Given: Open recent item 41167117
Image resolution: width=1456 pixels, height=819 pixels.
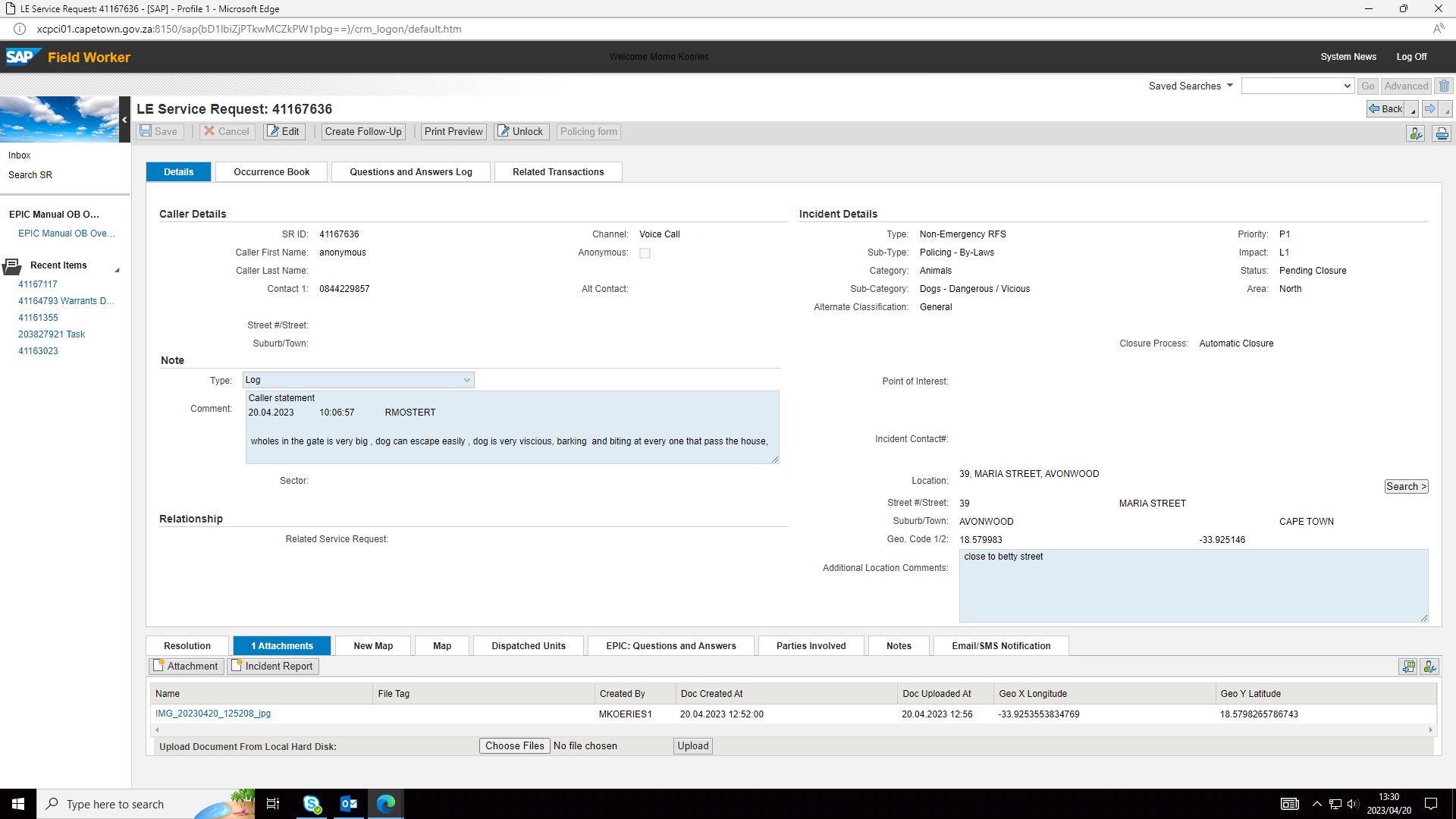Looking at the screenshot, I should pos(38,284).
